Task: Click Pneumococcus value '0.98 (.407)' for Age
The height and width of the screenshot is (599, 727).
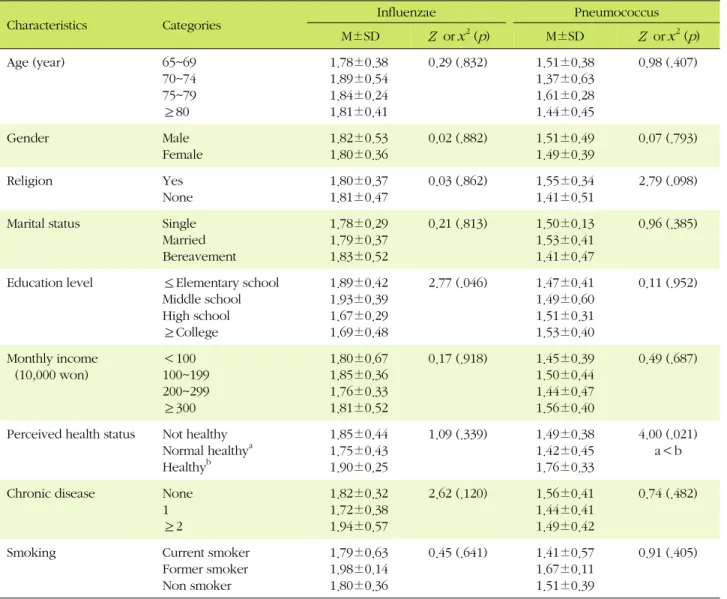Action: (x=668, y=63)
